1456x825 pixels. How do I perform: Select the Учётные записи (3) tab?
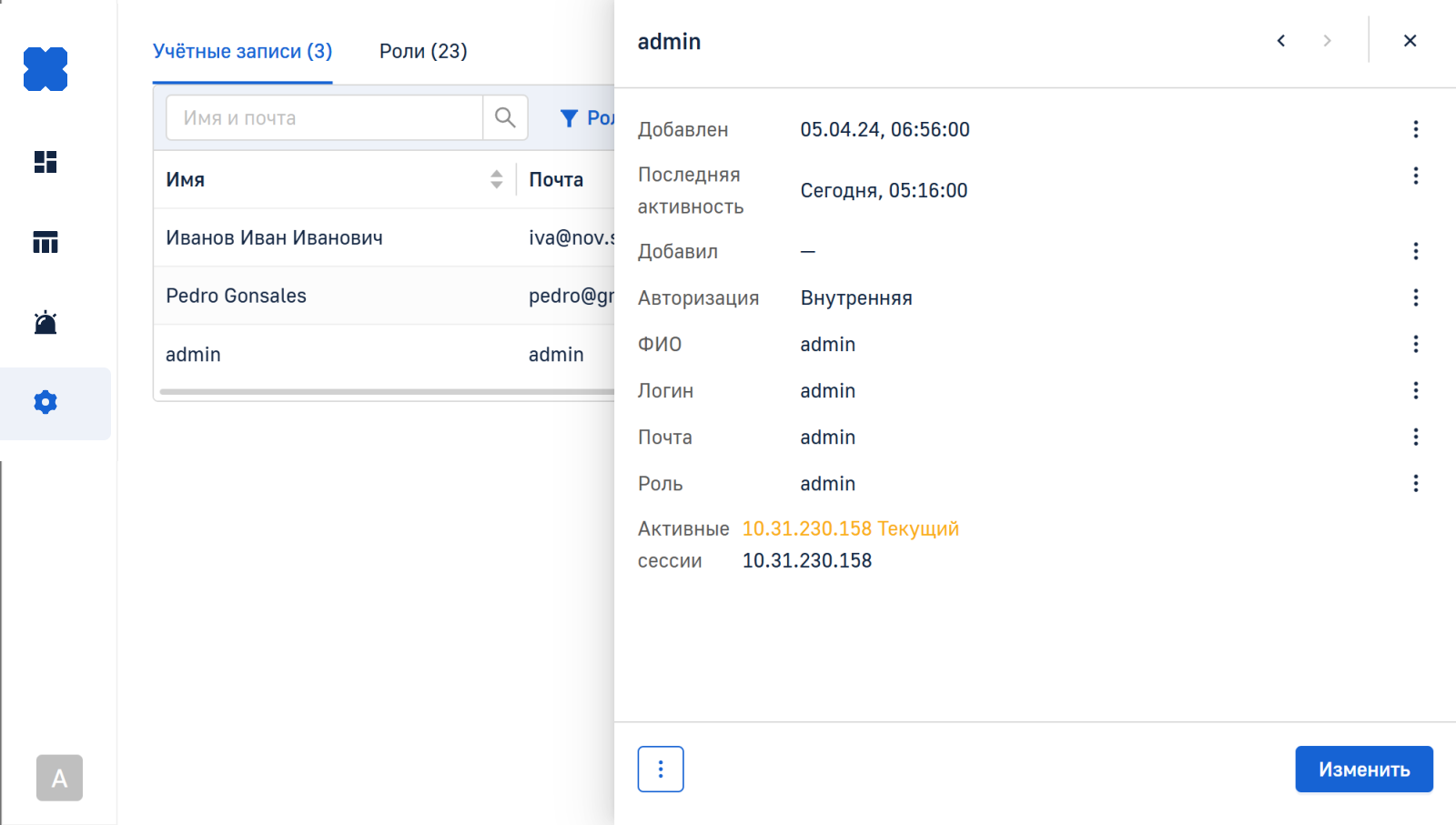[242, 51]
